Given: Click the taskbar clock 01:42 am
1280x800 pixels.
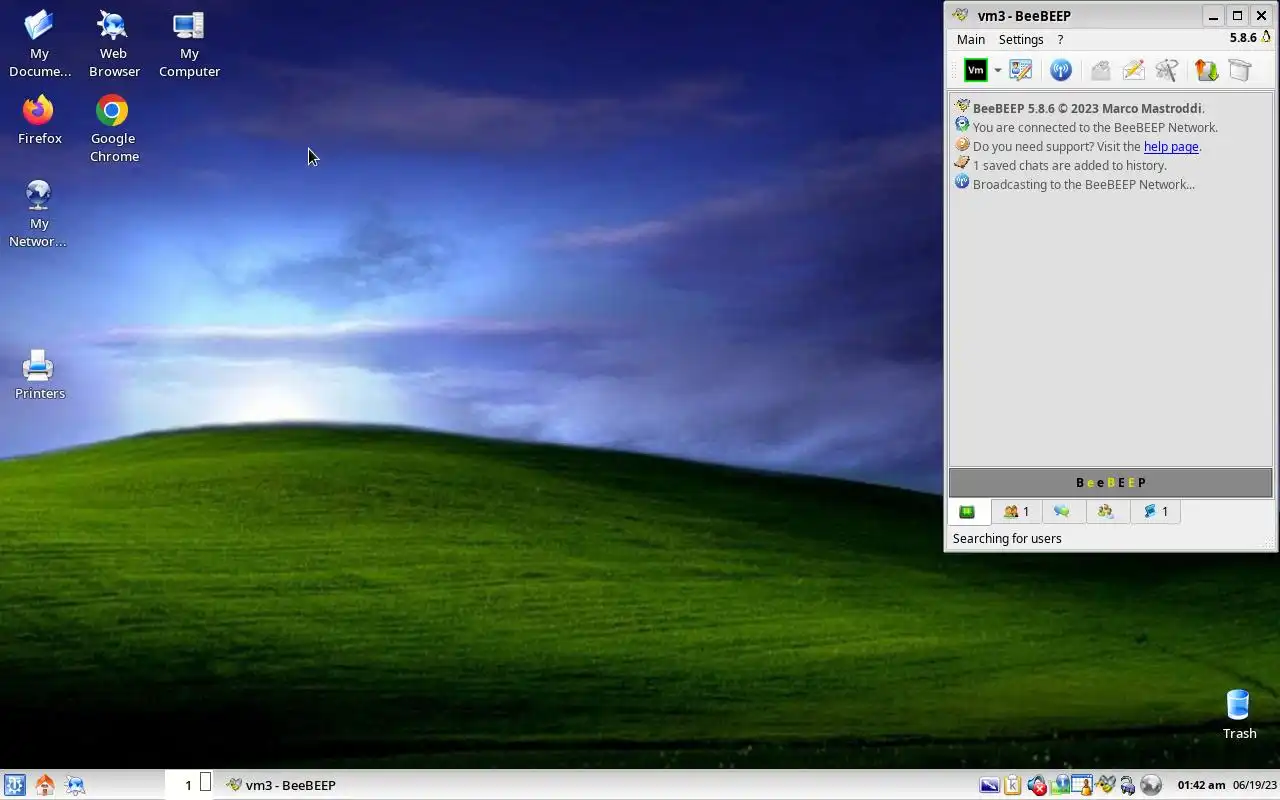Looking at the screenshot, I should (x=1201, y=786).
